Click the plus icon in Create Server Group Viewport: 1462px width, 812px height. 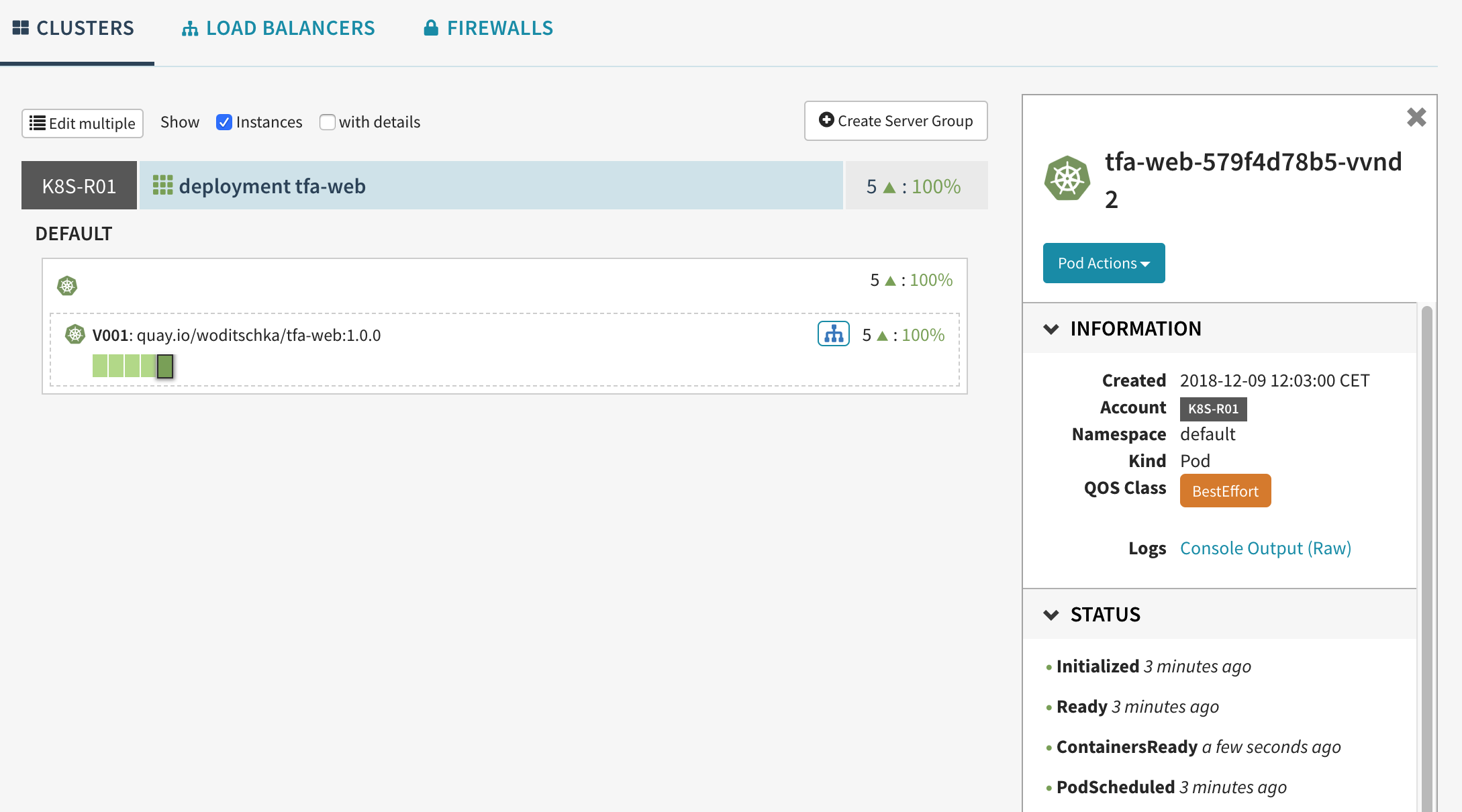pyautogui.click(x=826, y=120)
